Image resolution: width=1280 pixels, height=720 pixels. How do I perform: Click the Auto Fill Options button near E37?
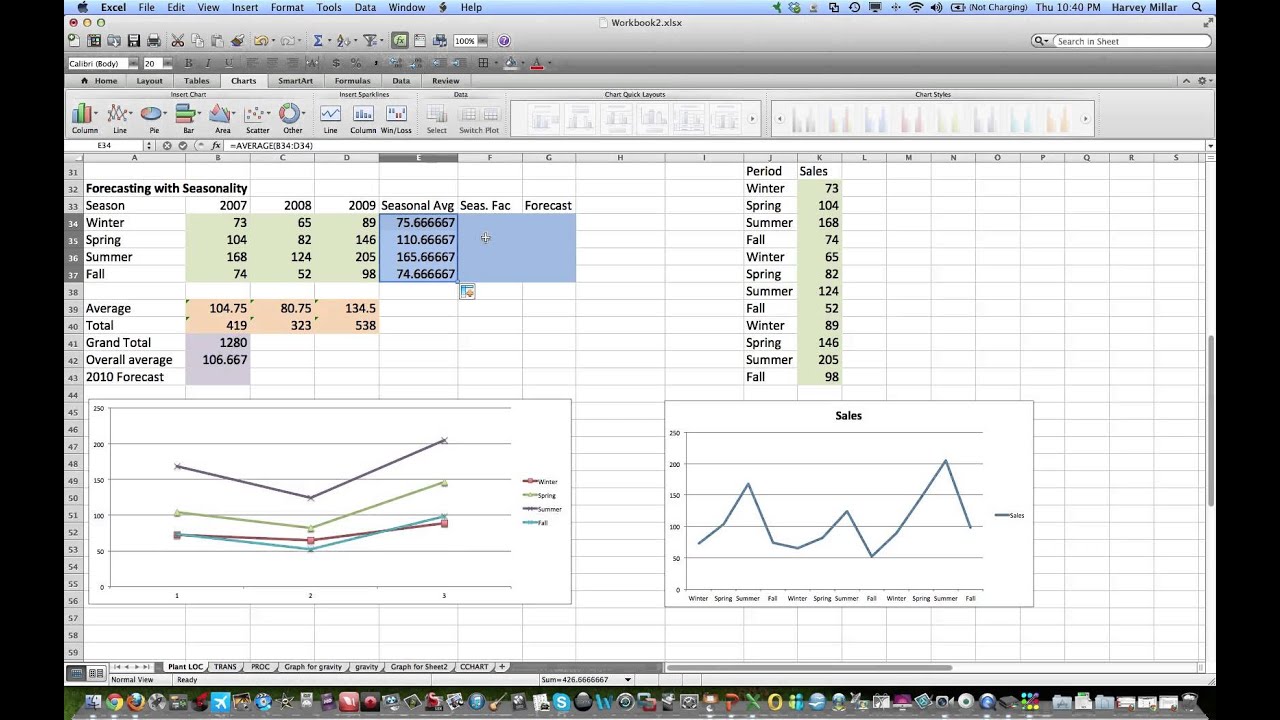point(467,291)
